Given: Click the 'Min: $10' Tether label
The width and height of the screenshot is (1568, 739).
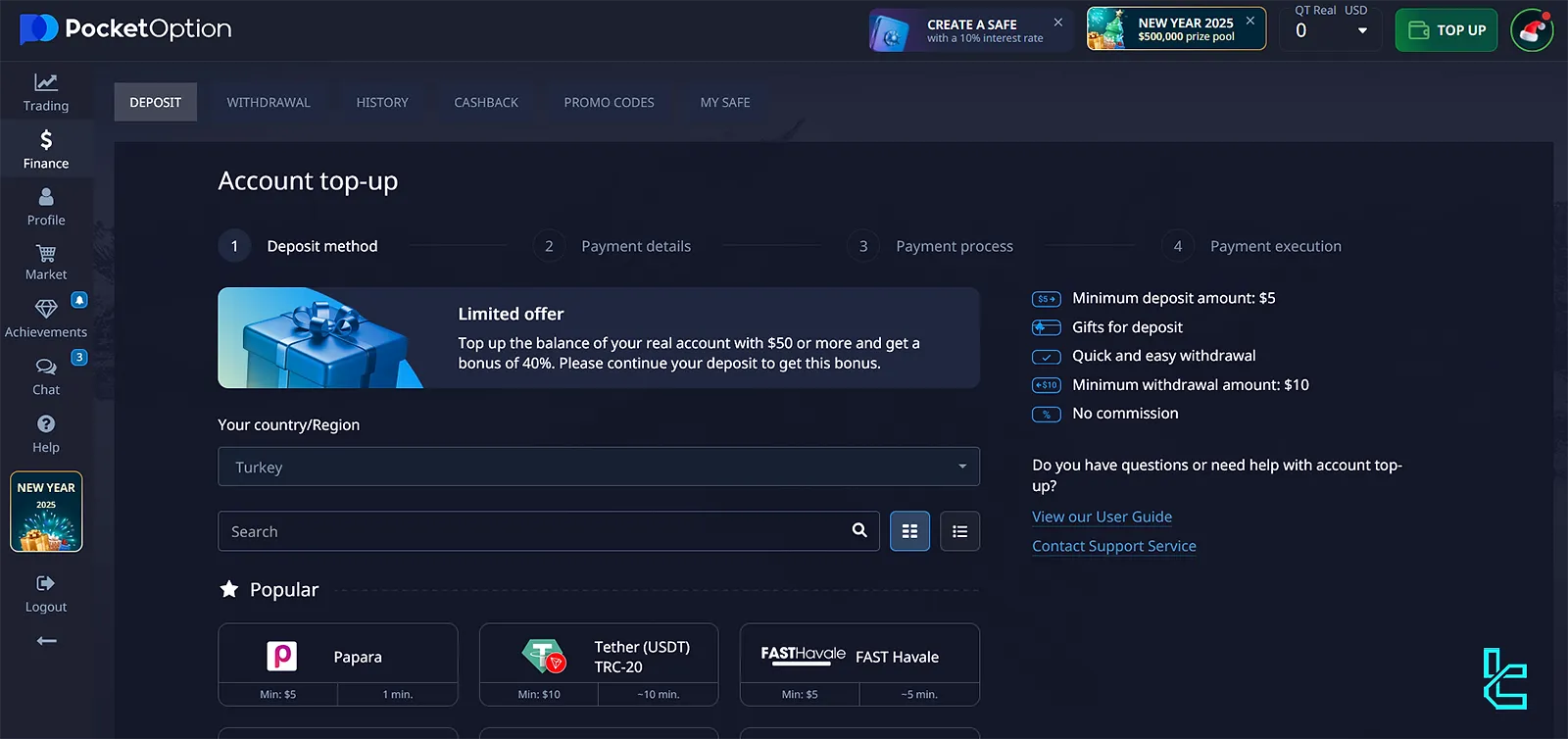Looking at the screenshot, I should tap(539, 694).
